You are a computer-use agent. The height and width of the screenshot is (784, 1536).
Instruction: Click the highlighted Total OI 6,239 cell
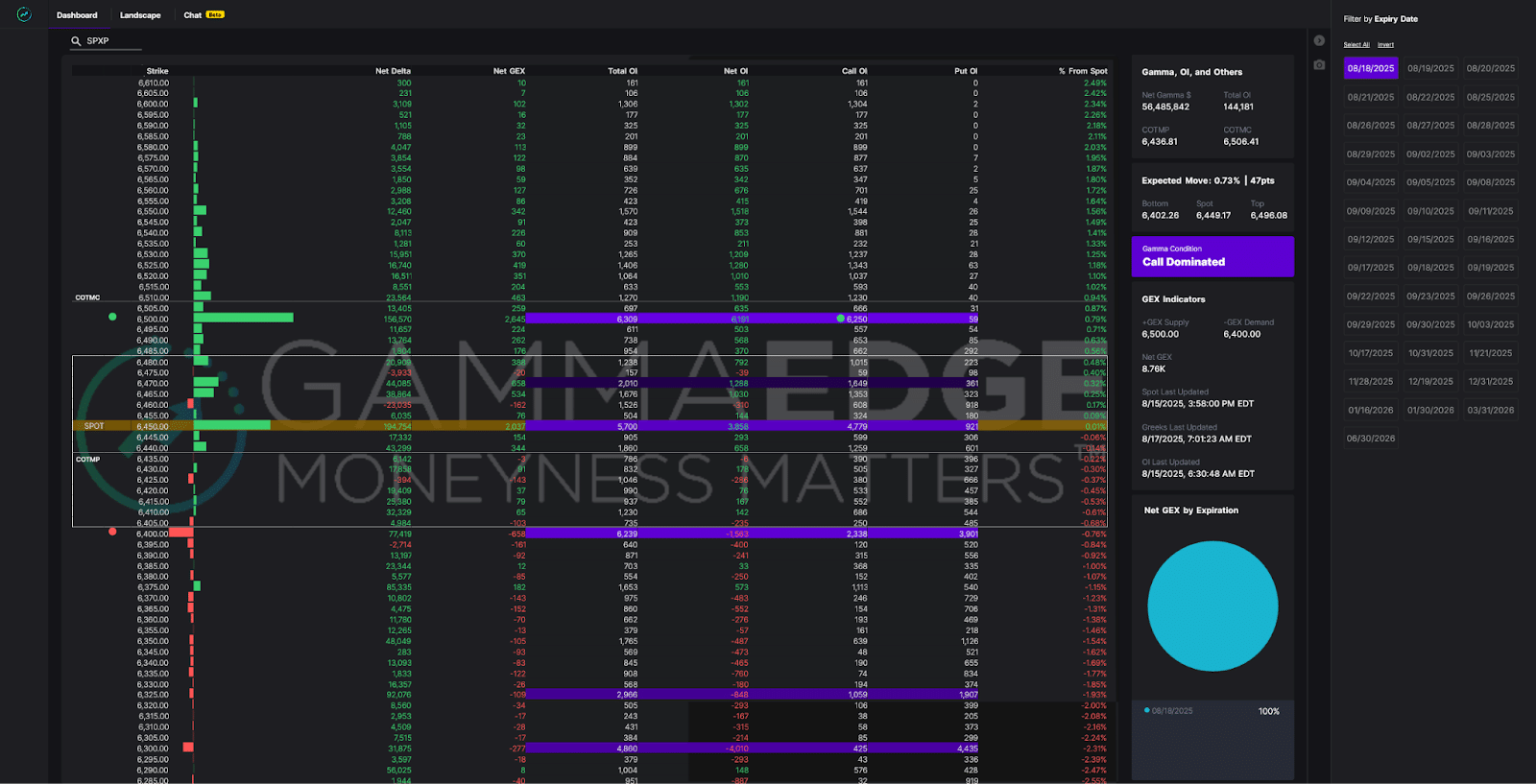point(582,534)
